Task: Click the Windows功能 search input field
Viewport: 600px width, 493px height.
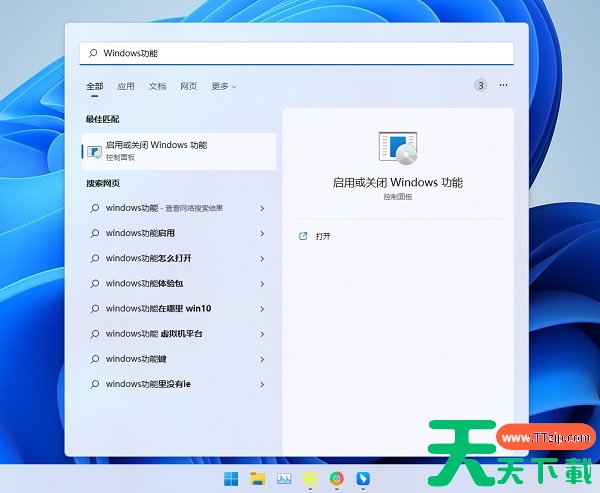Action: point(297,53)
